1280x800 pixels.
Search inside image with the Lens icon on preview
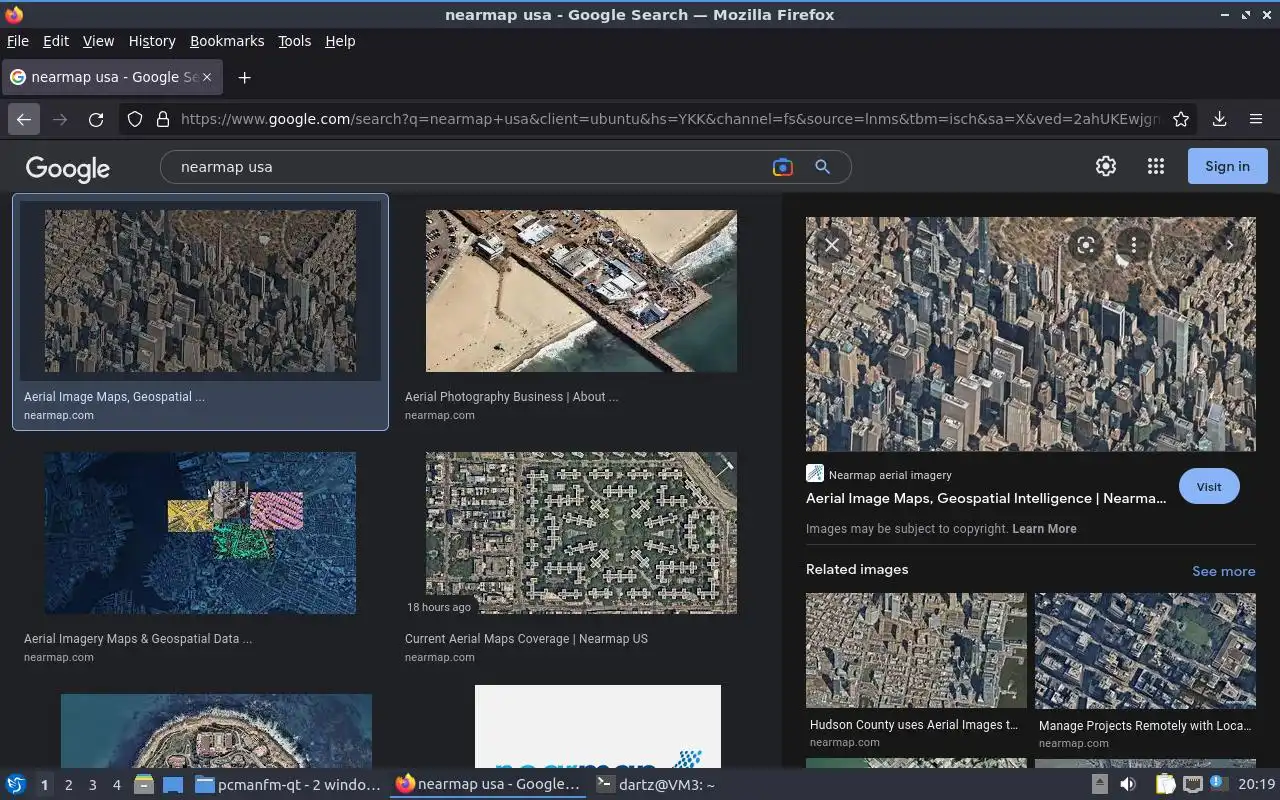tap(1086, 245)
